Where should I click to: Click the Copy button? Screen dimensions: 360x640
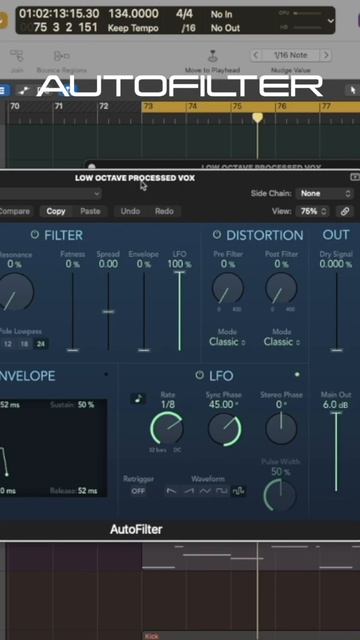tap(56, 211)
